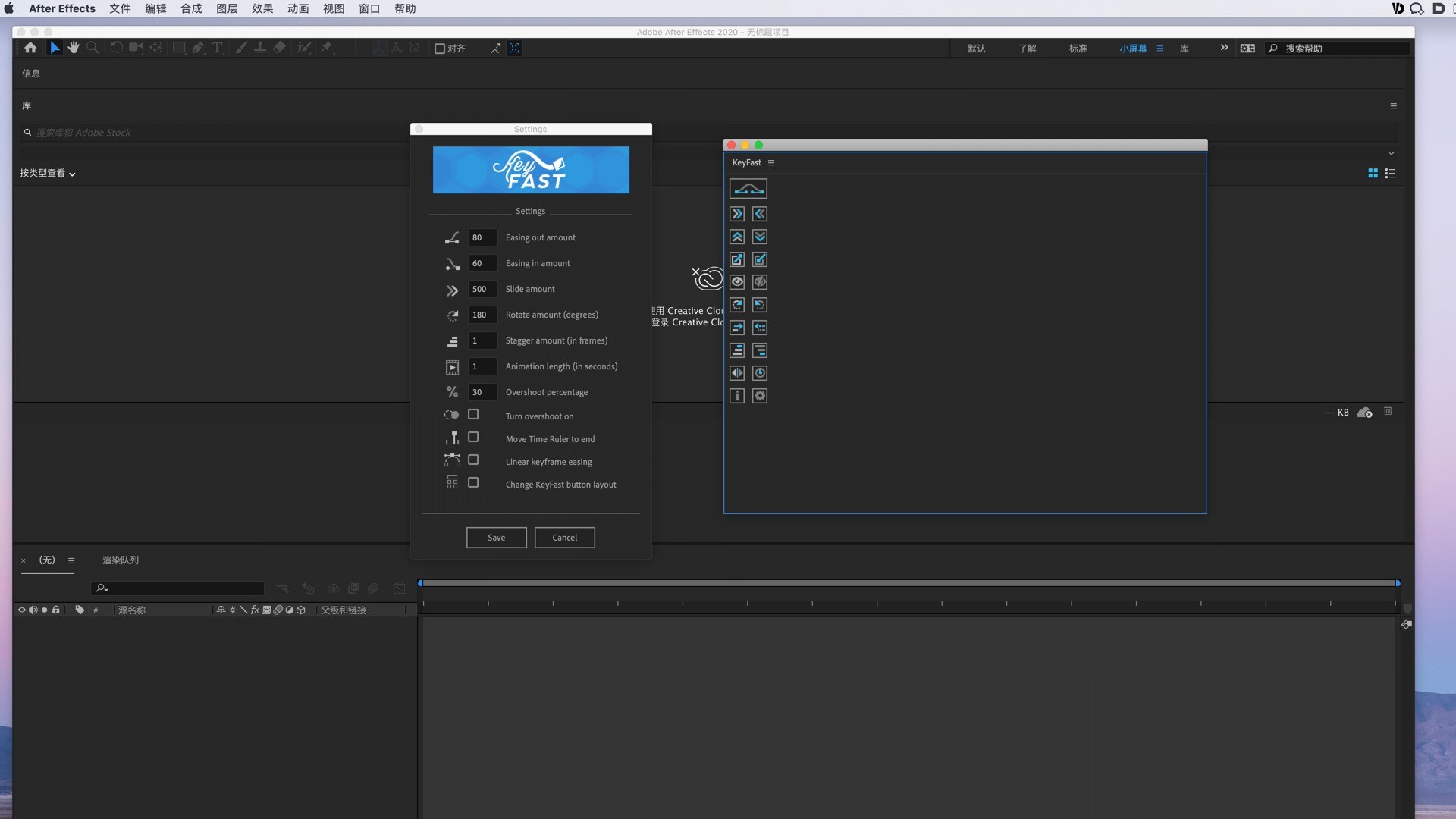Toggle the 对齐 snapping checkbox in toolbar
Image resolution: width=1456 pixels, height=819 pixels.
[x=439, y=49]
